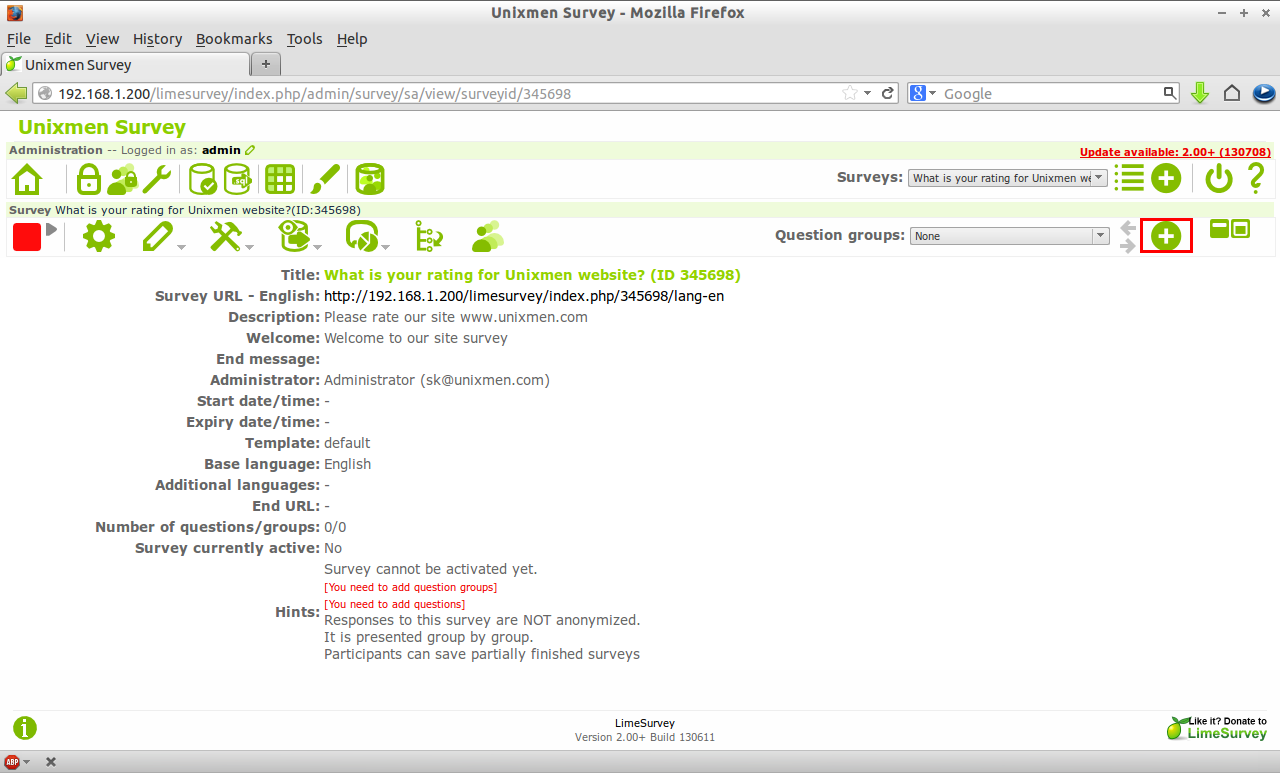Viewport: 1280px width, 774px height.
Task: Click the URL history dropdown arrow
Action: click(867, 93)
